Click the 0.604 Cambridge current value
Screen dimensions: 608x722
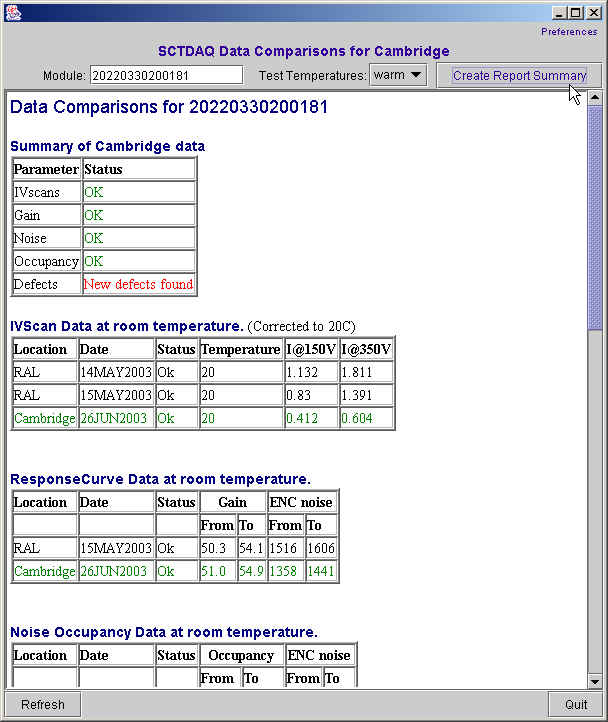[x=357, y=418]
